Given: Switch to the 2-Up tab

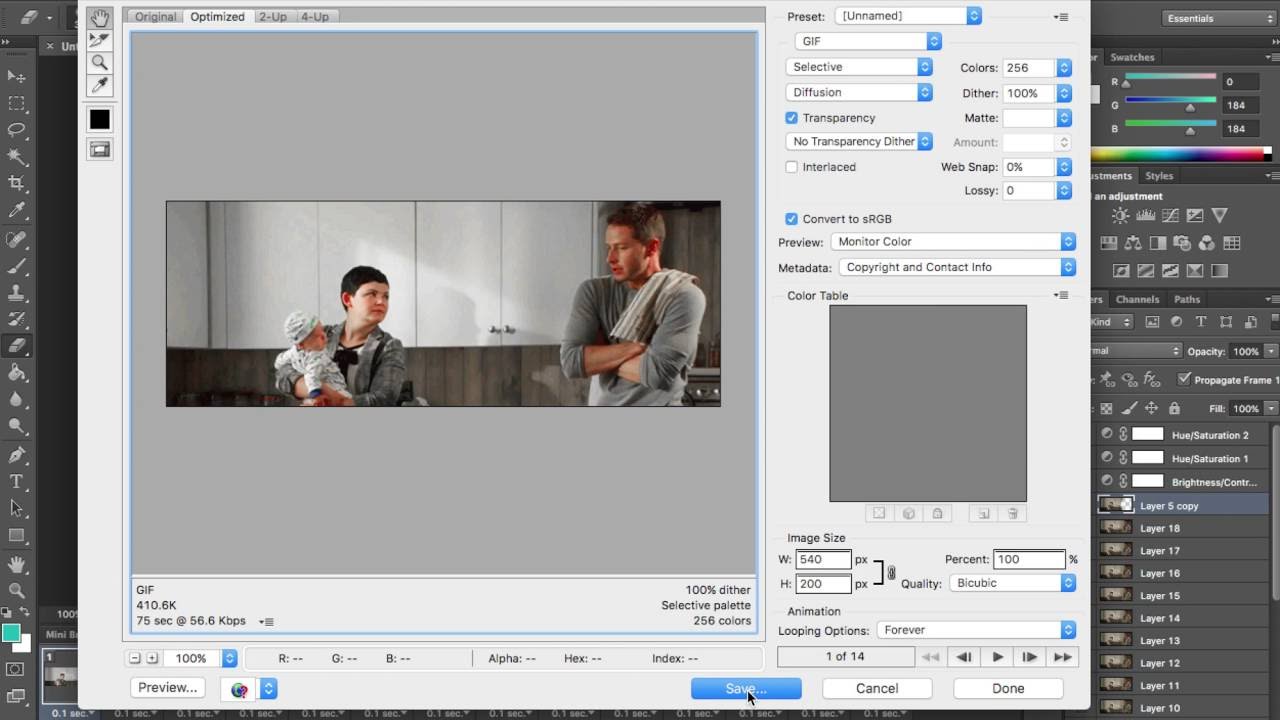Looking at the screenshot, I should [x=273, y=17].
